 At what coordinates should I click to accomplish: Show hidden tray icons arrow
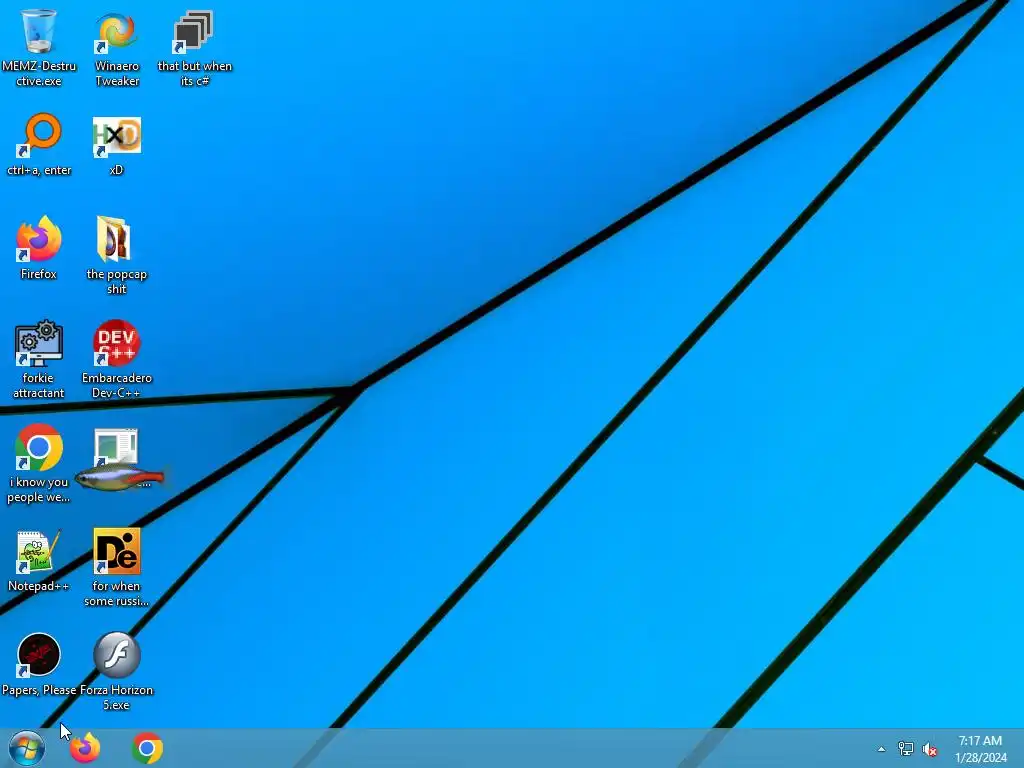point(881,749)
